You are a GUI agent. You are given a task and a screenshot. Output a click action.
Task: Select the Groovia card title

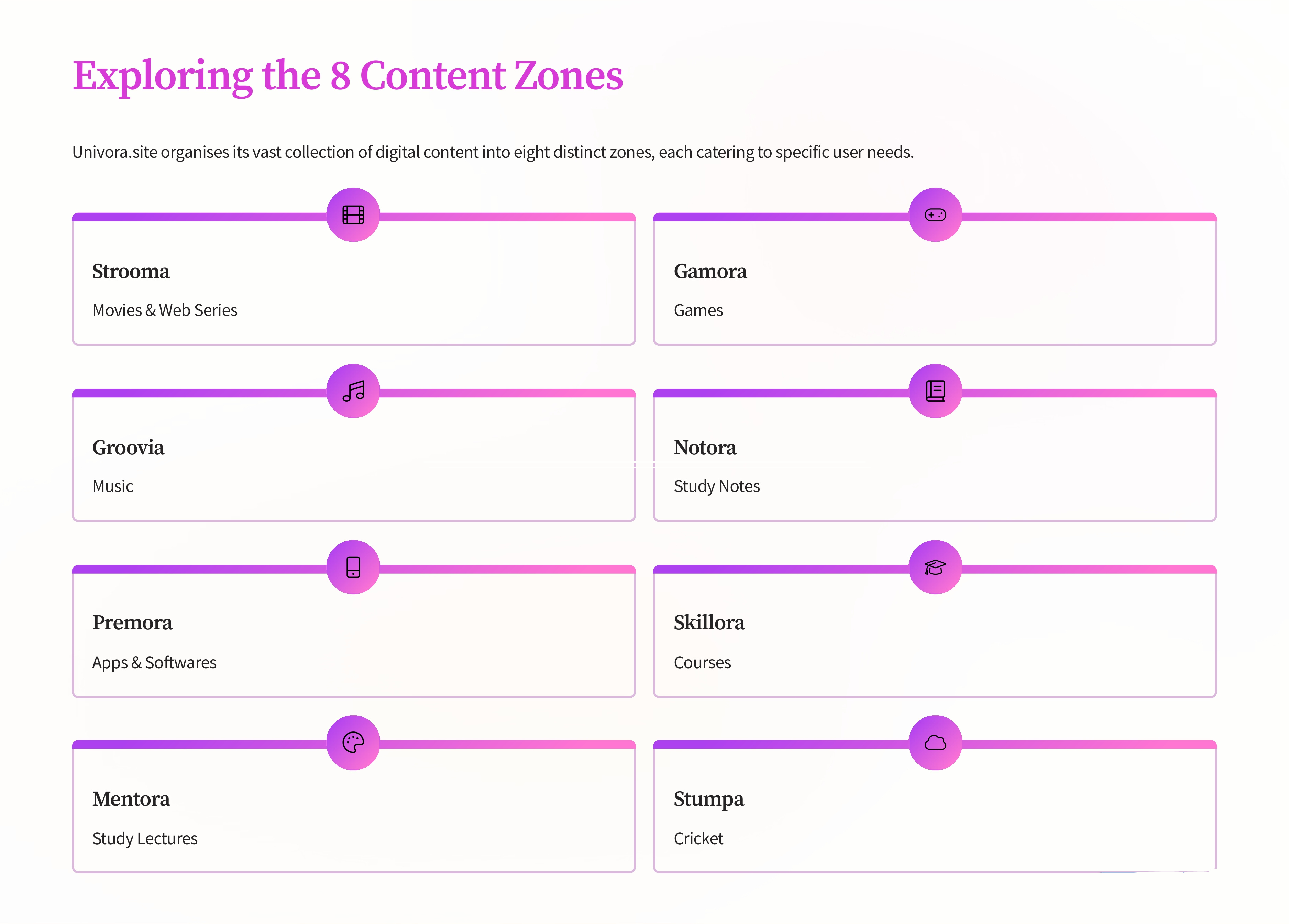[x=128, y=448]
